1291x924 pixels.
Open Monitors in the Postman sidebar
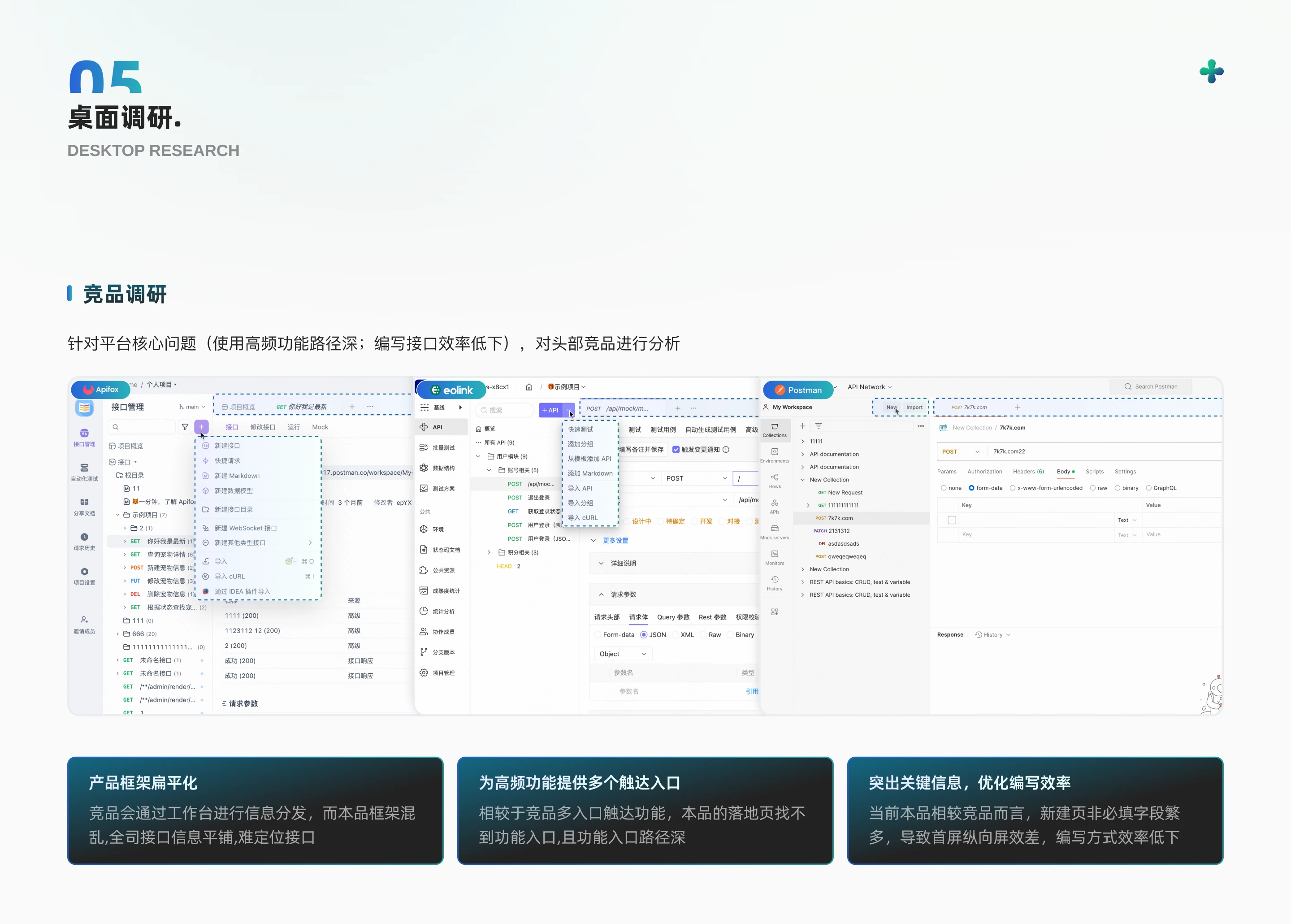775,558
